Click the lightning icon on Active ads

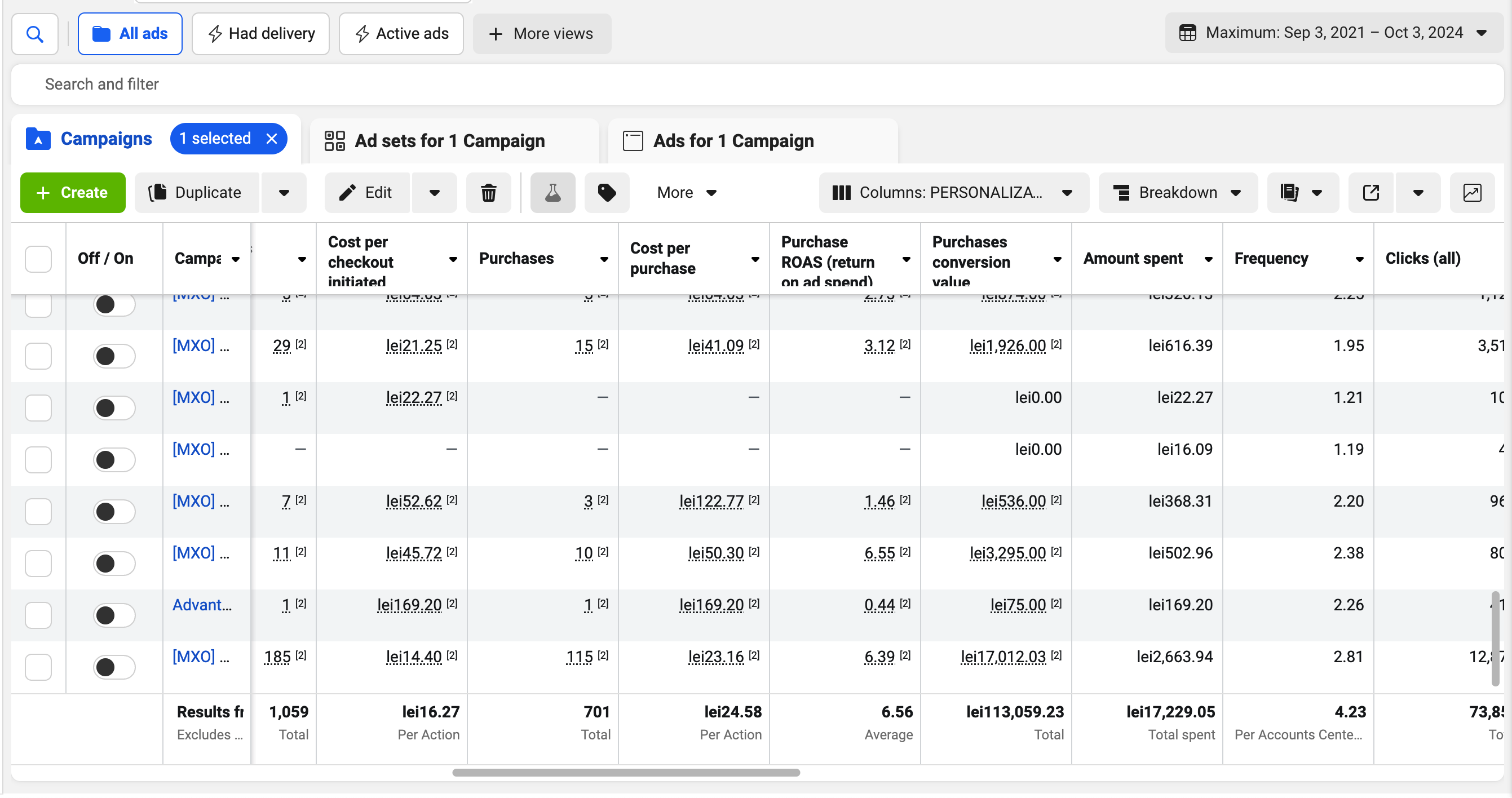click(x=362, y=34)
